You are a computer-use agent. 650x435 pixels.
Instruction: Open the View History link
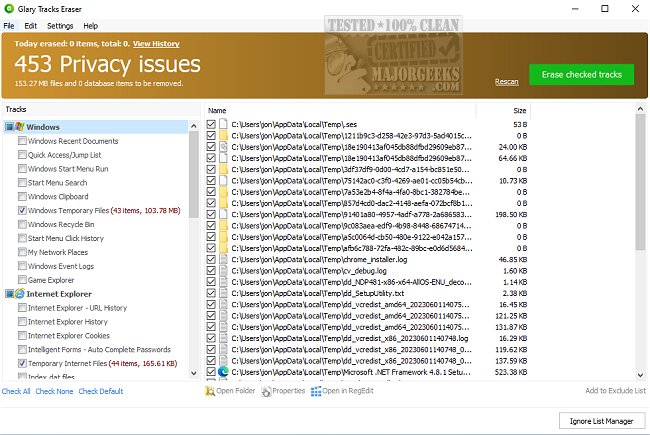click(x=156, y=45)
